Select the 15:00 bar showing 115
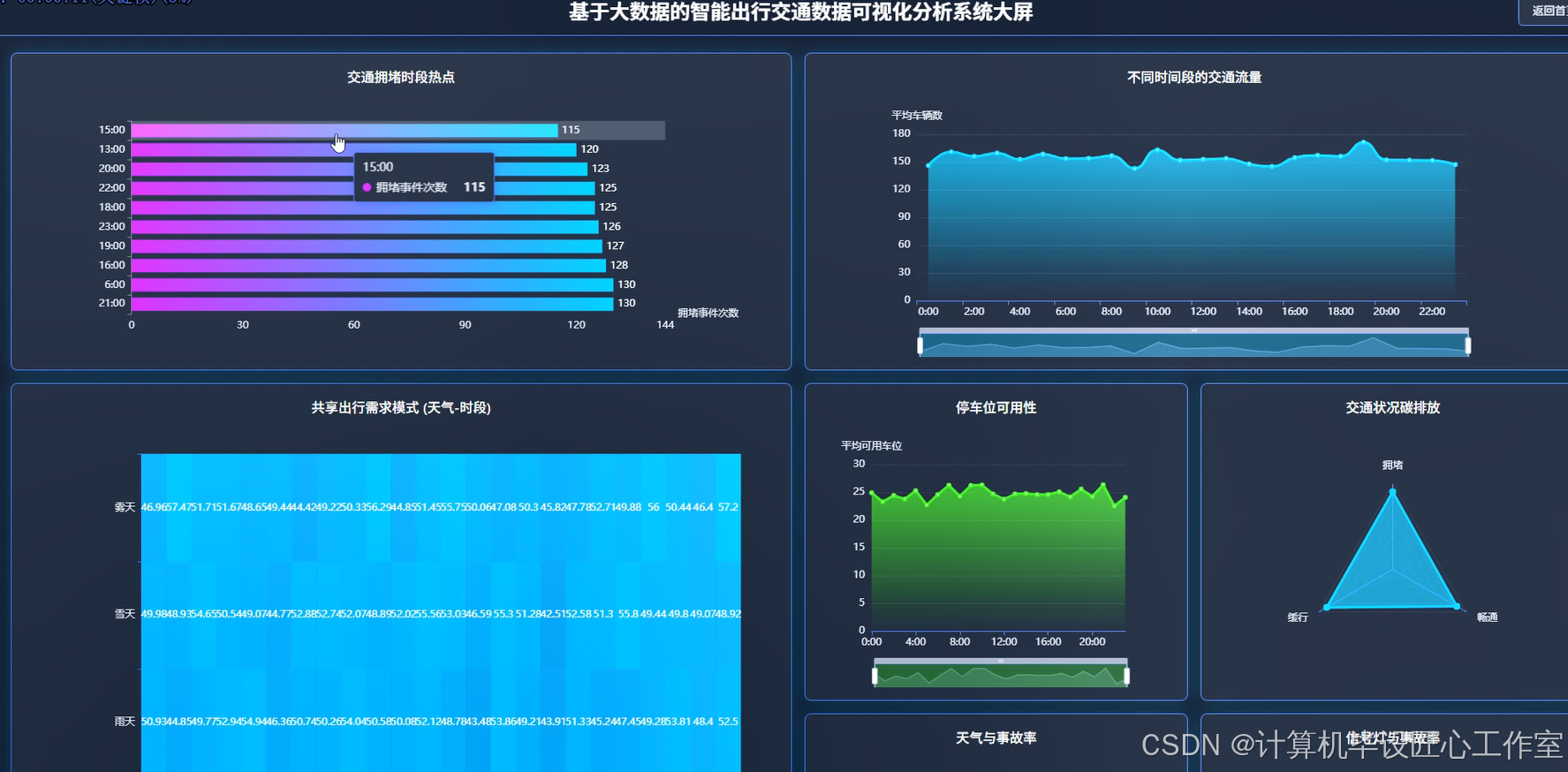Image resolution: width=1568 pixels, height=772 pixels. point(345,130)
